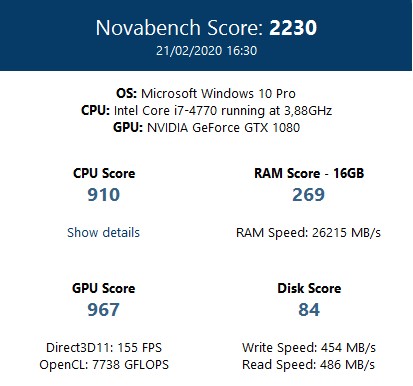
Task: Click the CPU Score label
Action: (x=104, y=173)
